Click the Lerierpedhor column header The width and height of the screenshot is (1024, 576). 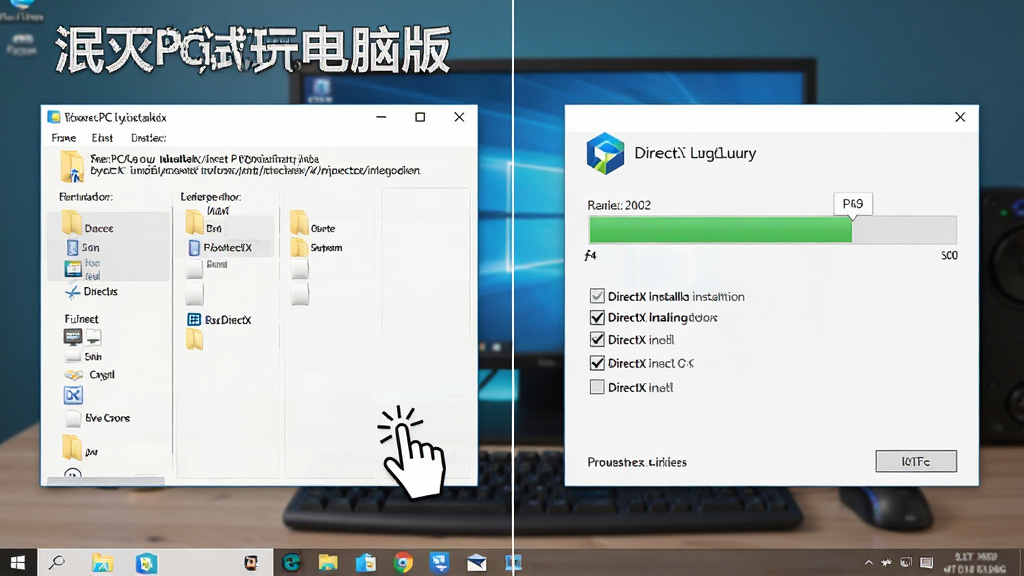coord(210,197)
